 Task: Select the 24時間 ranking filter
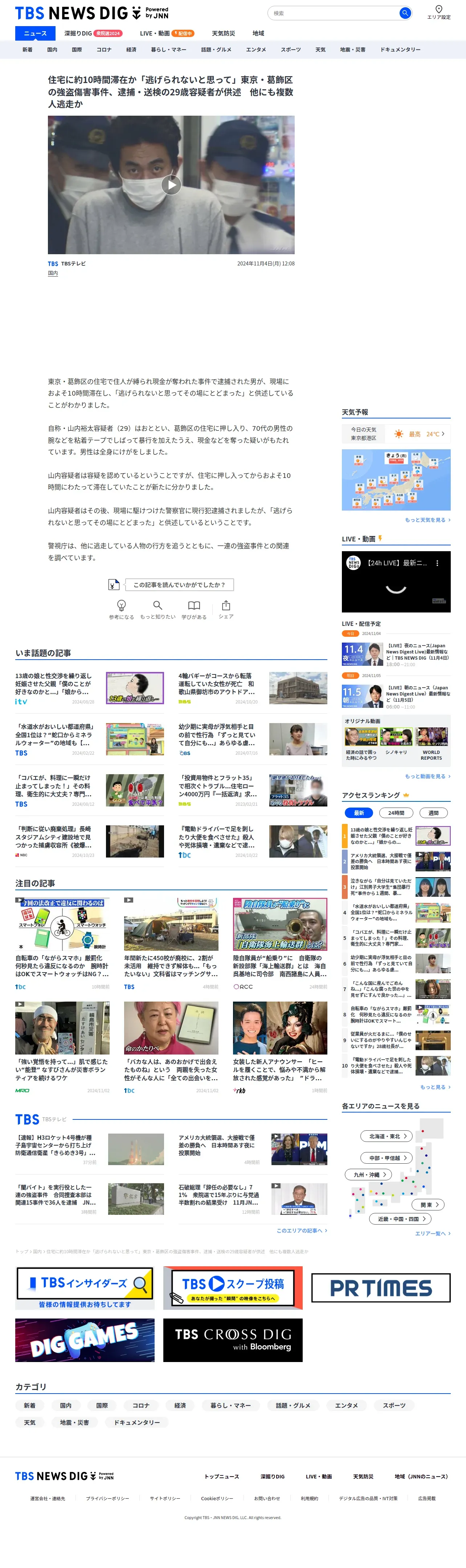396,813
